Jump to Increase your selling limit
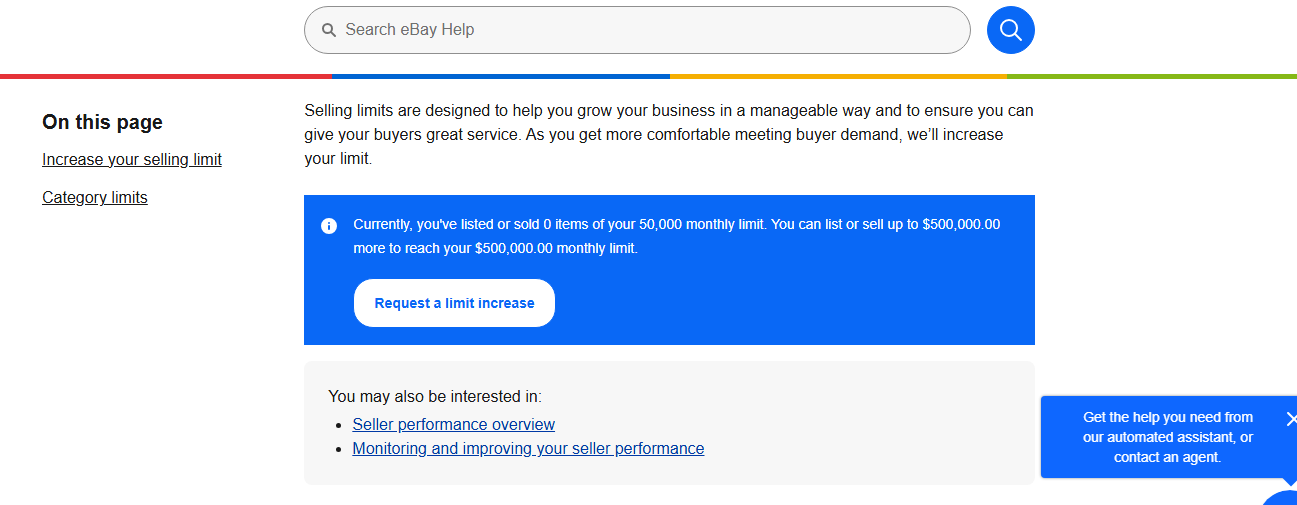The image size is (1297, 505). pos(132,160)
